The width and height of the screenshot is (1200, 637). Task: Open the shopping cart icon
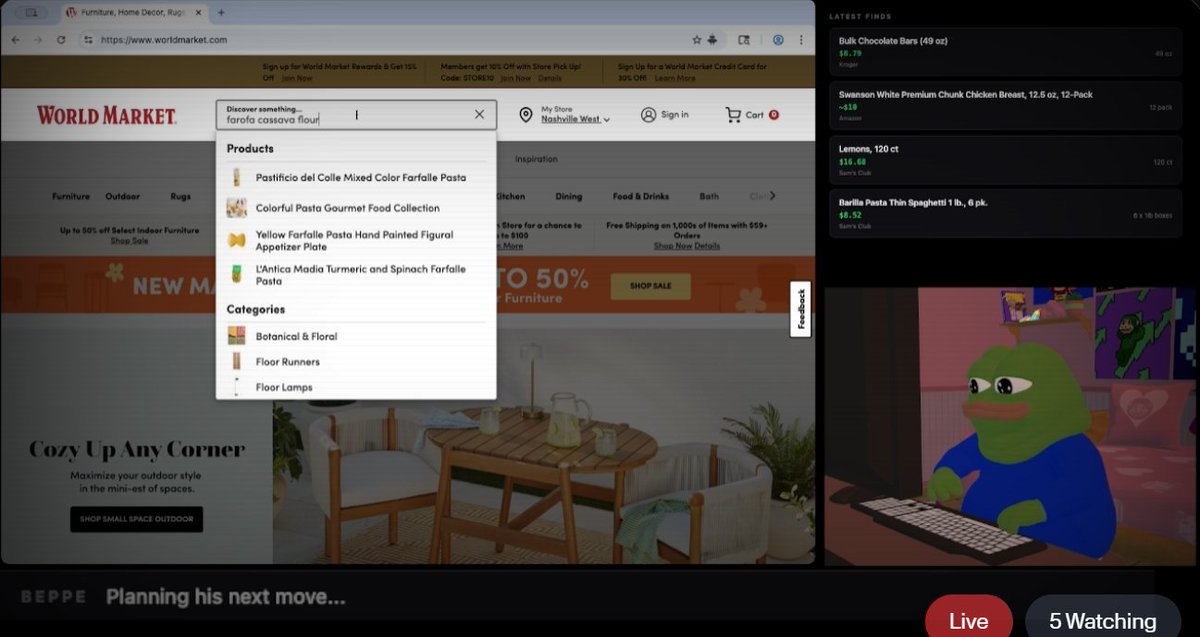point(734,115)
